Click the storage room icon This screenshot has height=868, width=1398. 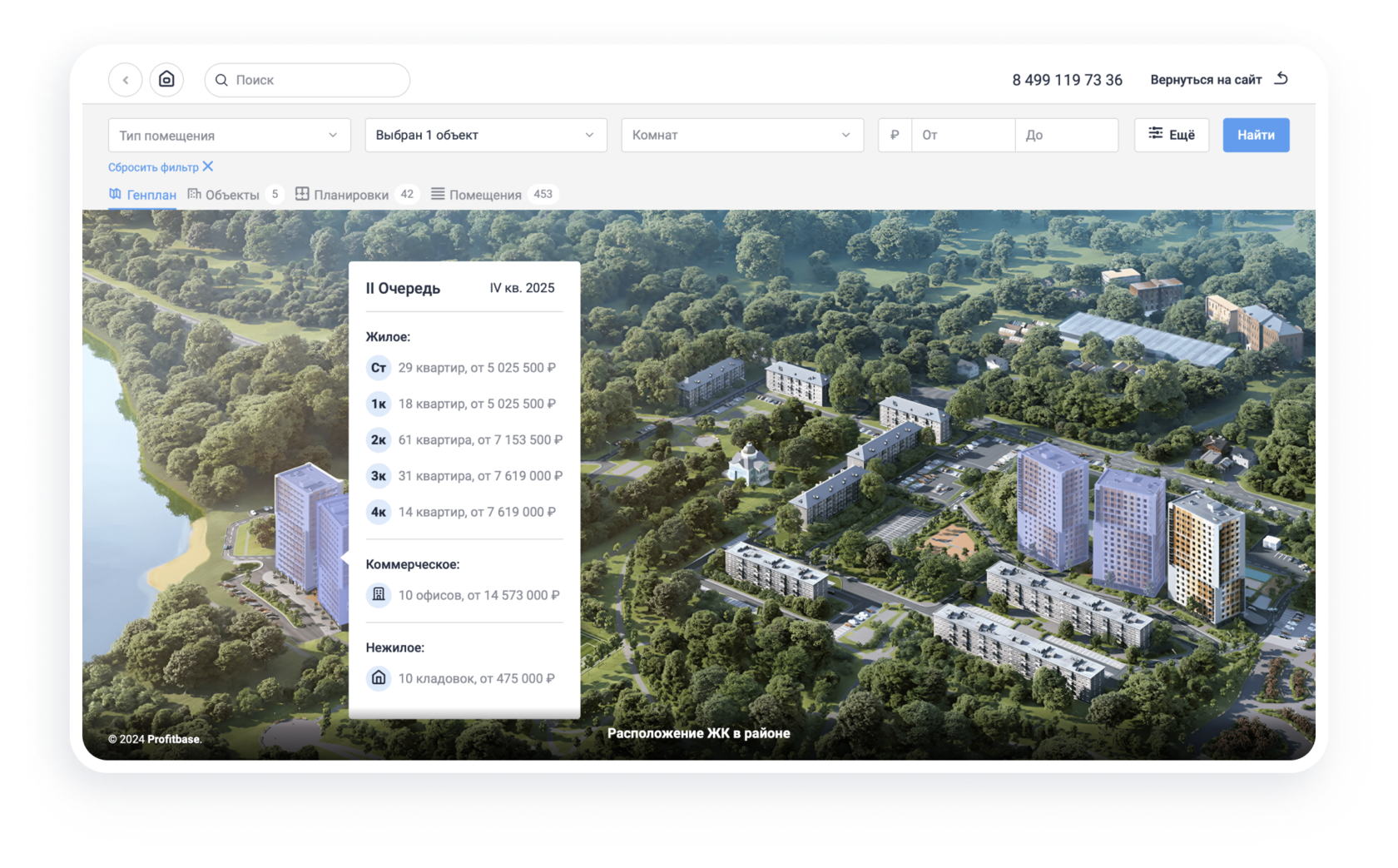tap(379, 678)
